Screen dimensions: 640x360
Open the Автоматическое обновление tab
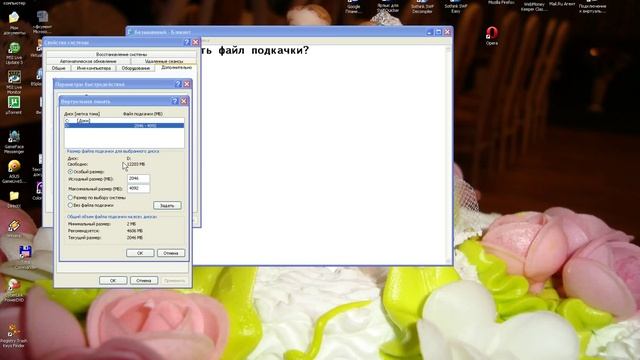(x=88, y=61)
